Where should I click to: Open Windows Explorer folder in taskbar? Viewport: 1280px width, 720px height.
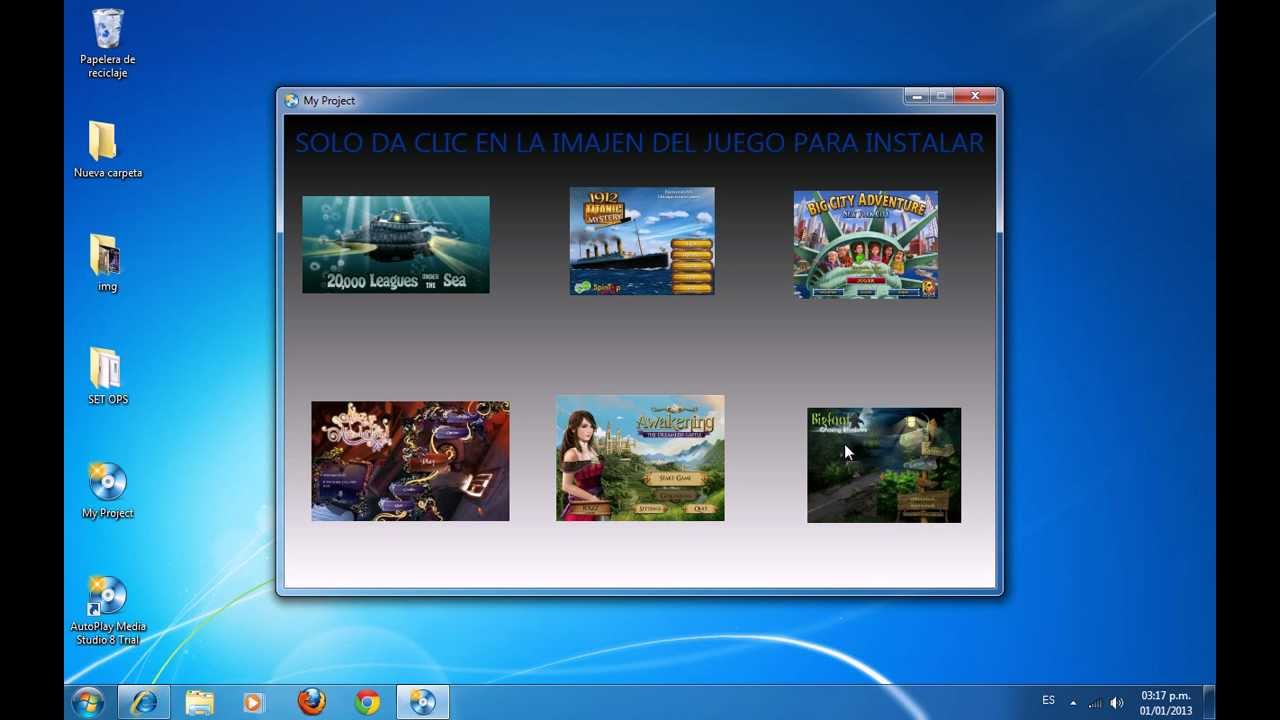pos(200,703)
